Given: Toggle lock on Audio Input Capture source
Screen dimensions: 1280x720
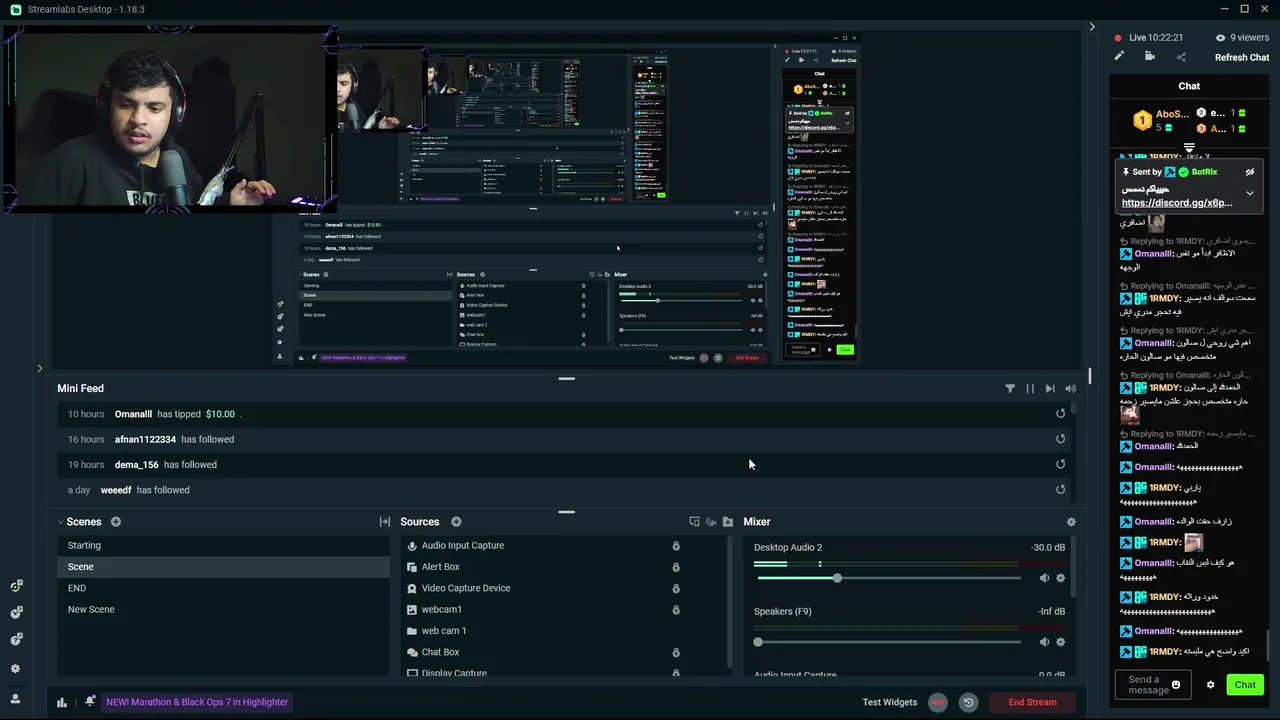Looking at the screenshot, I should [676, 546].
